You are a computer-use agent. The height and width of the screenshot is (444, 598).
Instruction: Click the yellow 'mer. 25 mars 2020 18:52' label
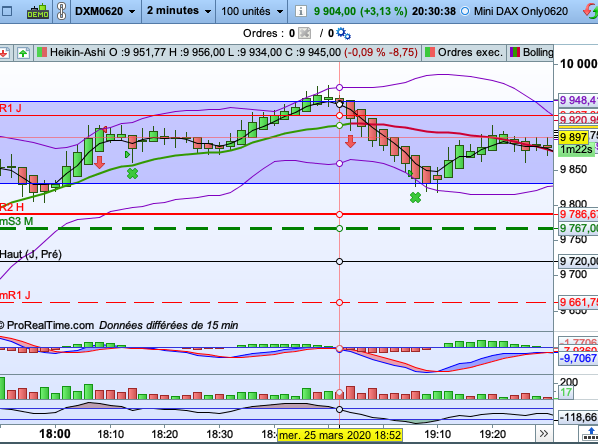coord(340,435)
